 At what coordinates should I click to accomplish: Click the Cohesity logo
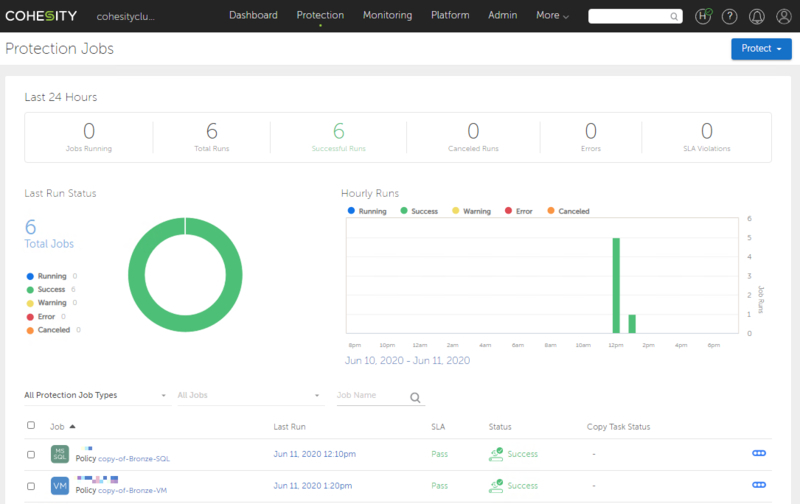41,16
